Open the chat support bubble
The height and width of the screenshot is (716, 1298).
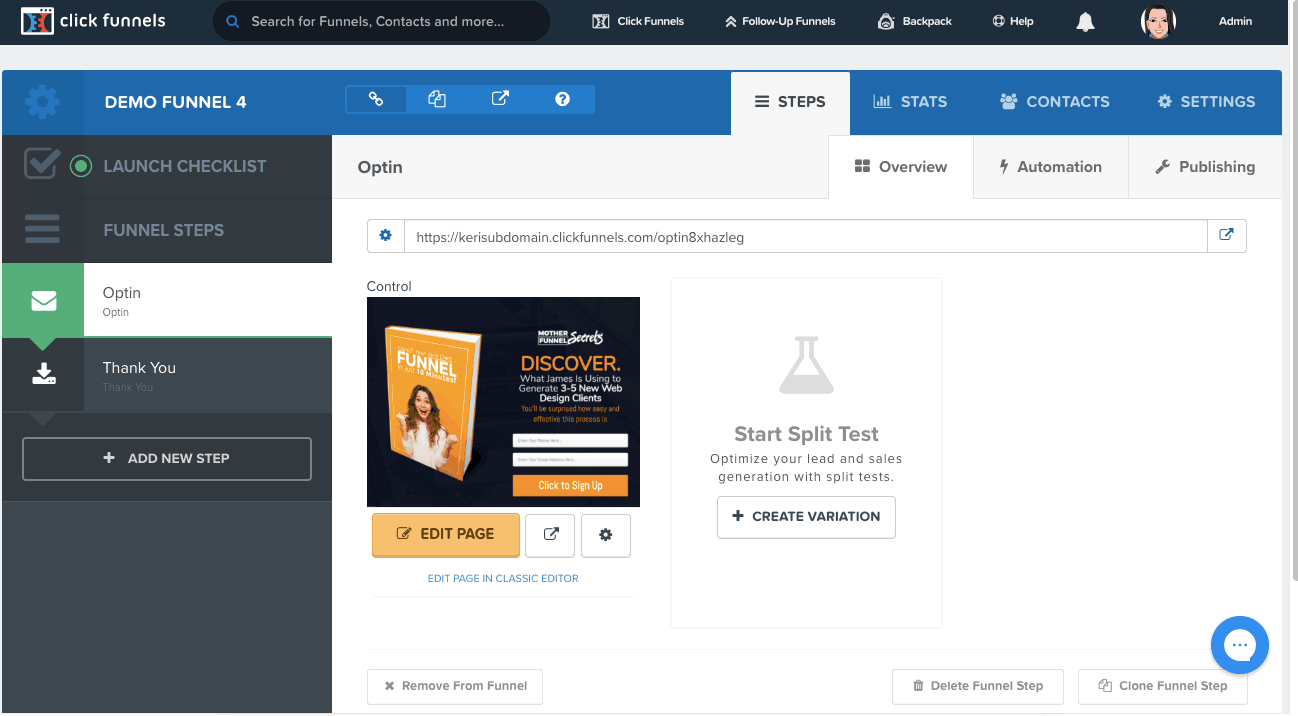1239,645
